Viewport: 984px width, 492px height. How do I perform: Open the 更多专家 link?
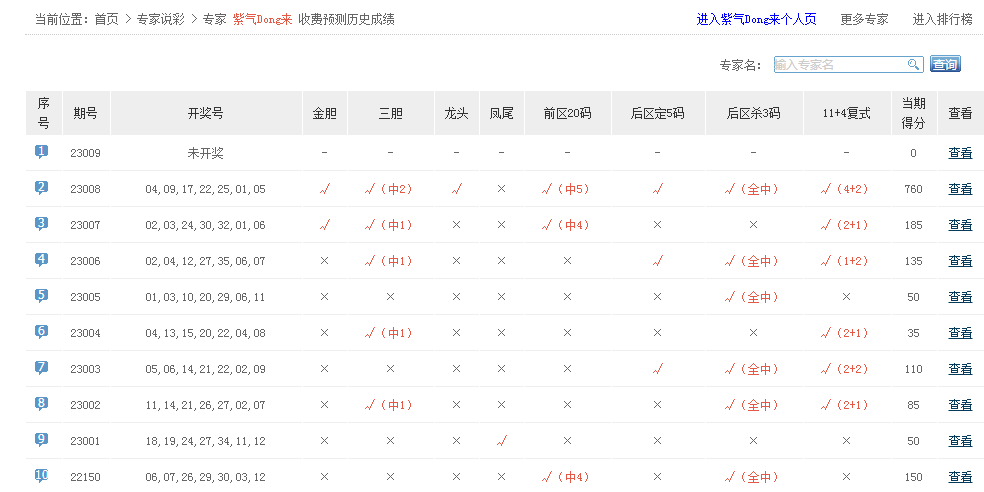point(864,19)
